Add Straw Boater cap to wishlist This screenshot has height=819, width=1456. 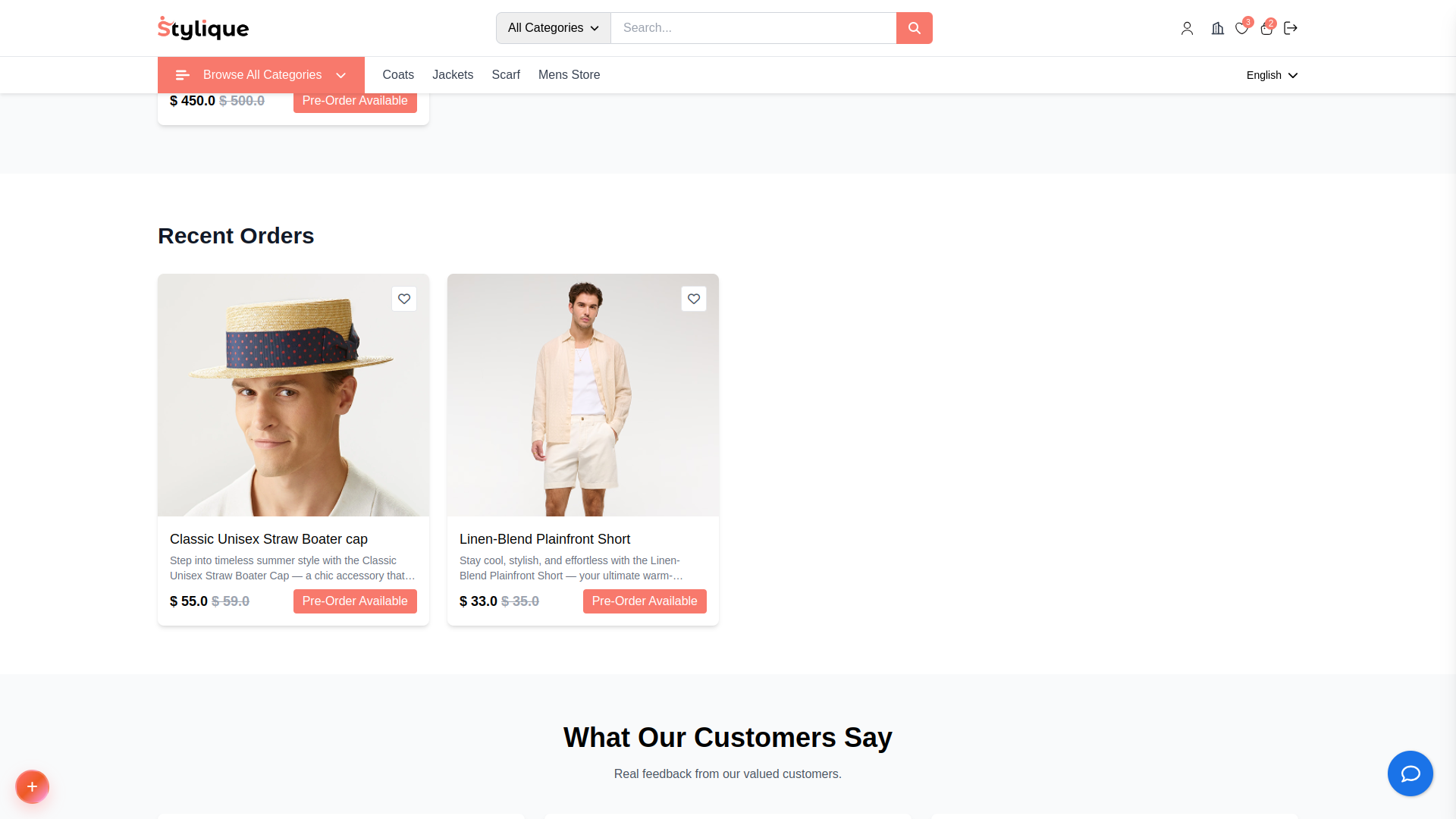tap(404, 299)
